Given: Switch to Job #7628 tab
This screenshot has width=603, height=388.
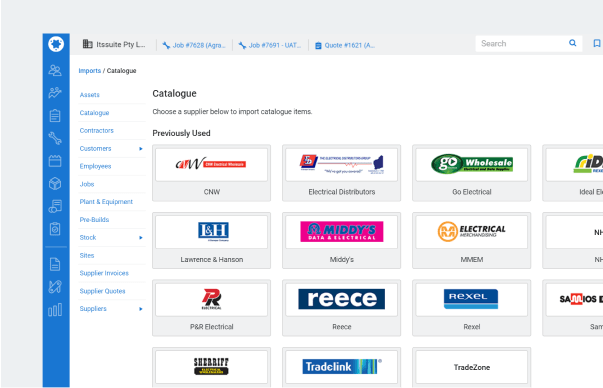Looking at the screenshot, I should tap(194, 45).
